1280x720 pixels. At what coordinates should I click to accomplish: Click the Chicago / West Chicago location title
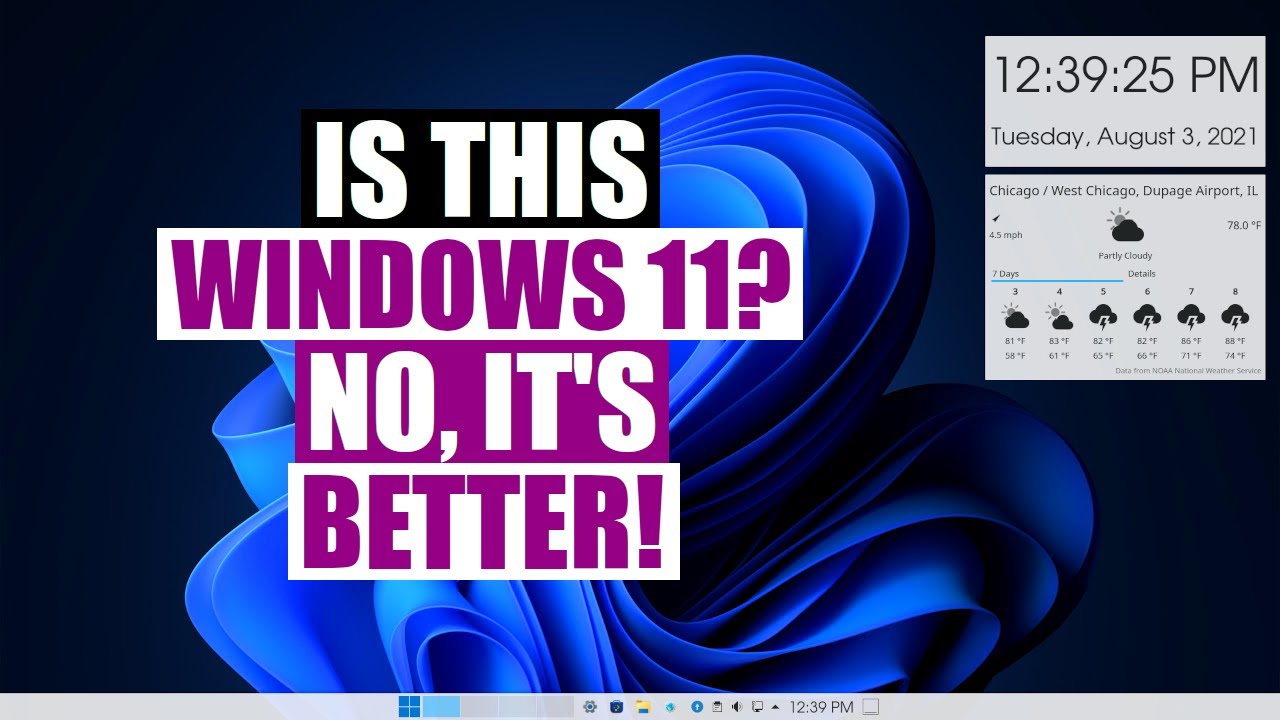click(x=1123, y=191)
